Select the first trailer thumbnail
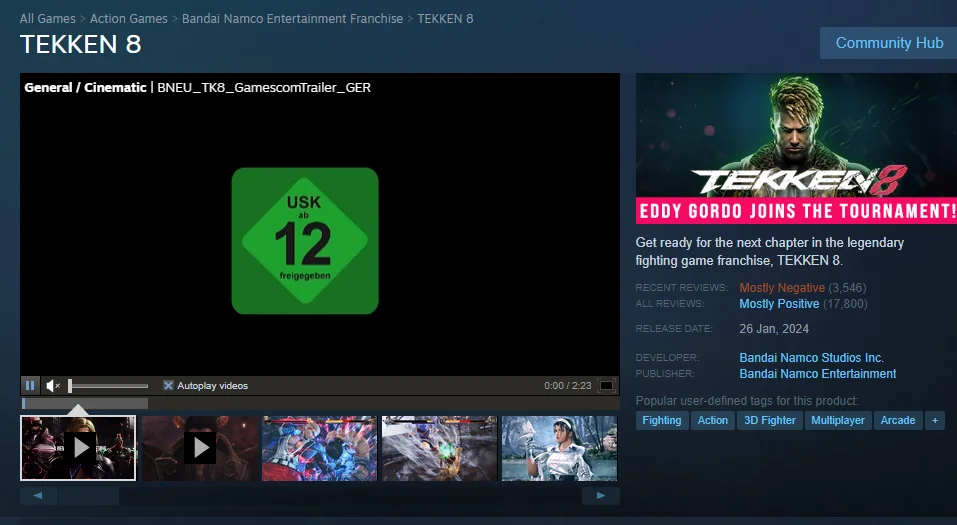 (x=78, y=448)
